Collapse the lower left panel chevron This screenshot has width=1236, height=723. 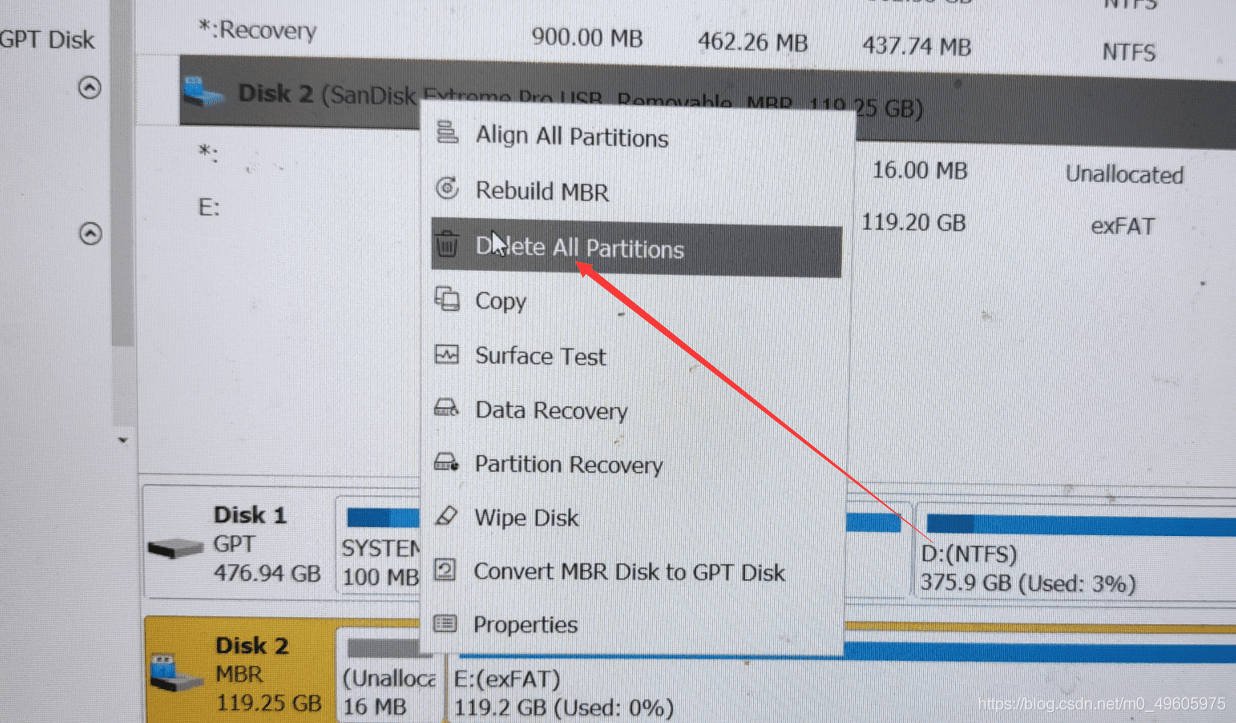[90, 234]
